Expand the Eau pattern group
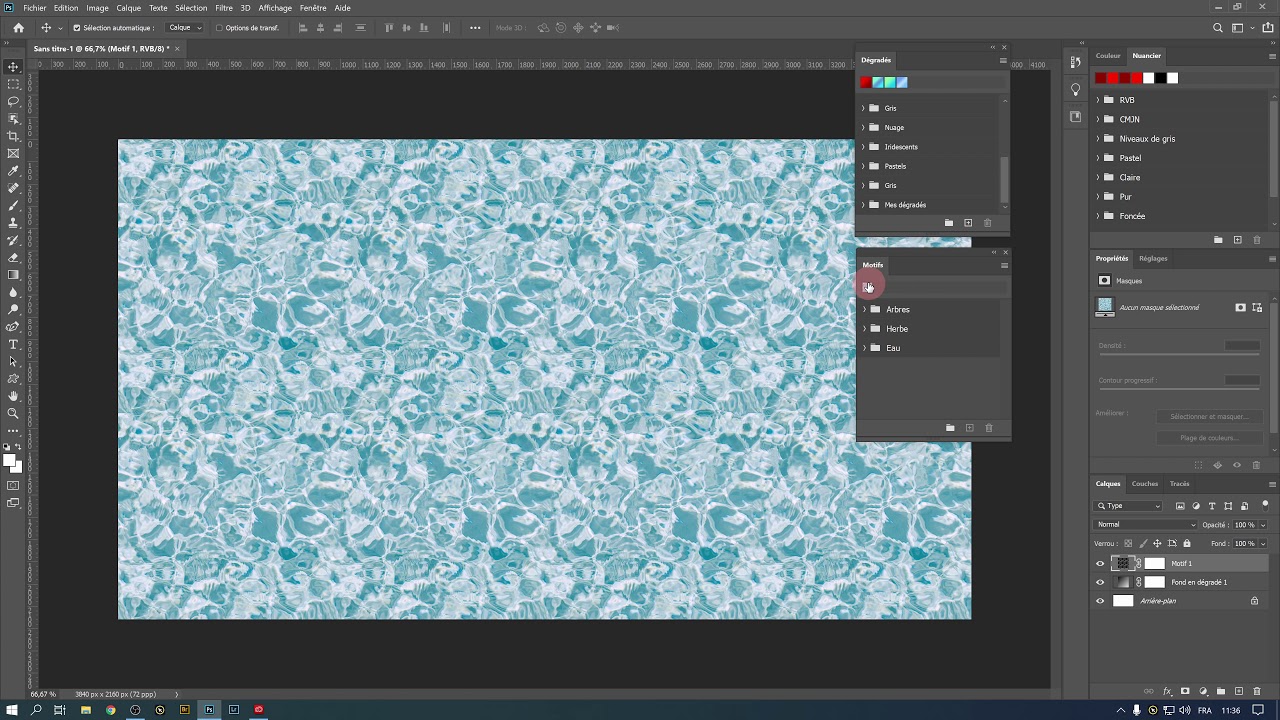 (x=864, y=348)
